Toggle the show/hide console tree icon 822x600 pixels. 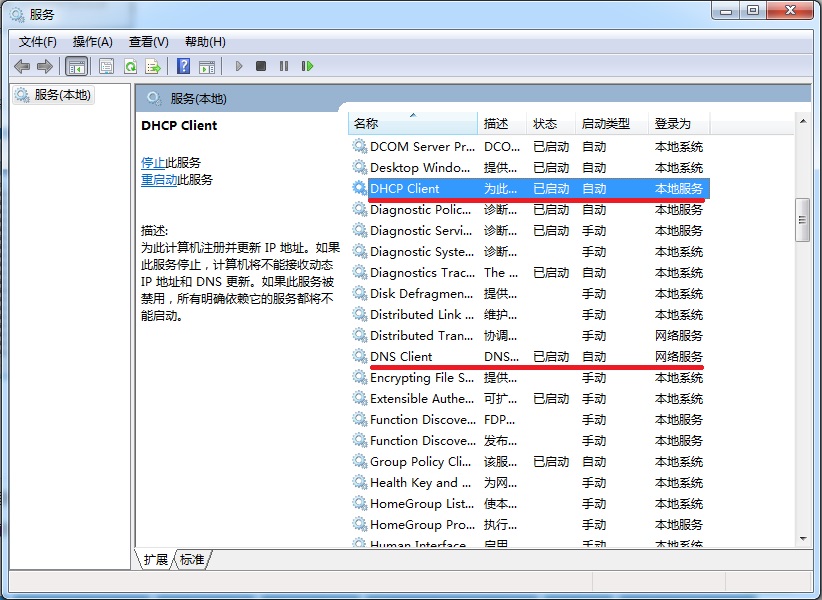pyautogui.click(x=77, y=67)
